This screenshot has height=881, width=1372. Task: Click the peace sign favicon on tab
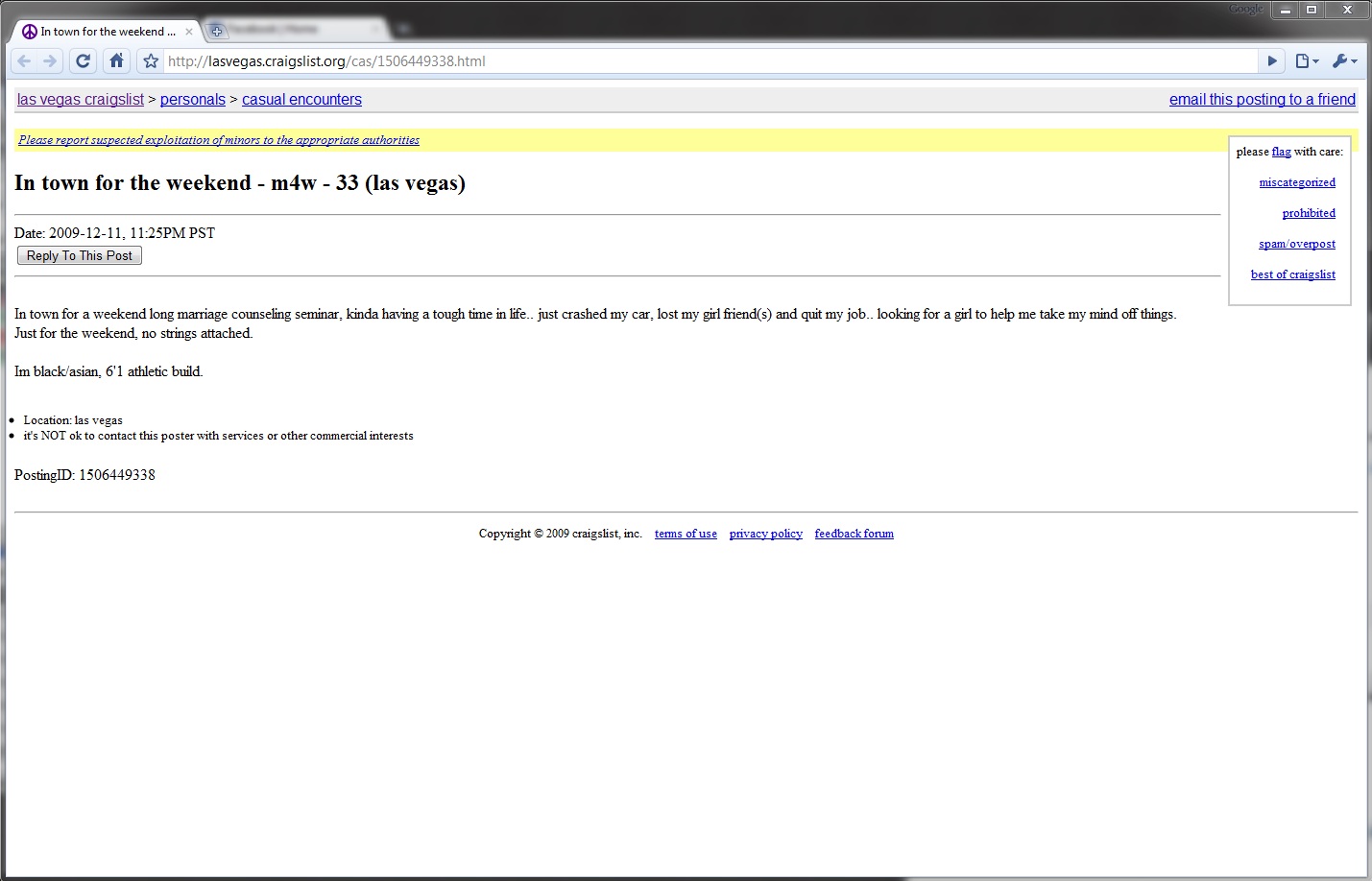coord(30,32)
